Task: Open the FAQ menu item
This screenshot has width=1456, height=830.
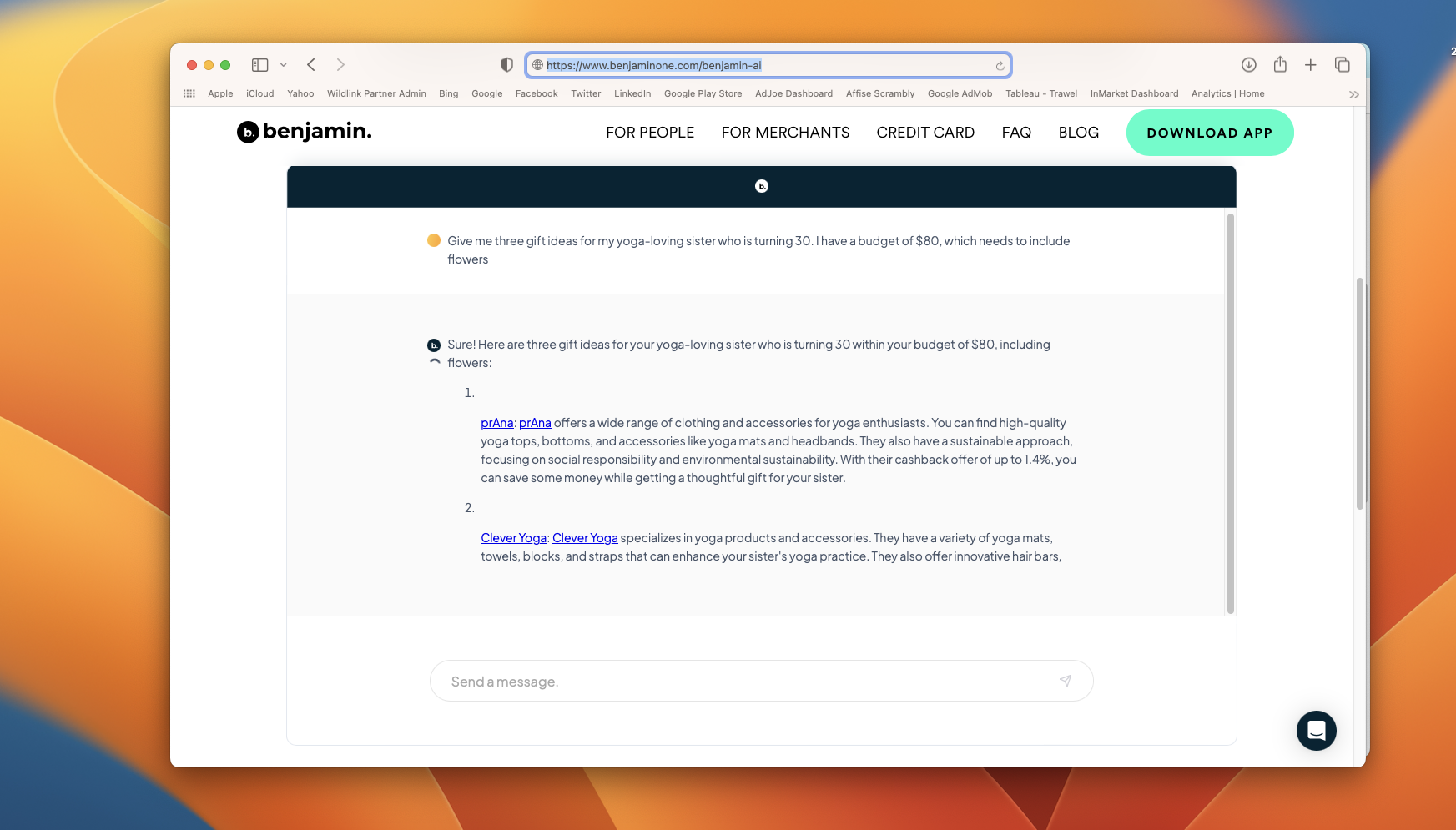Action: point(1016,133)
